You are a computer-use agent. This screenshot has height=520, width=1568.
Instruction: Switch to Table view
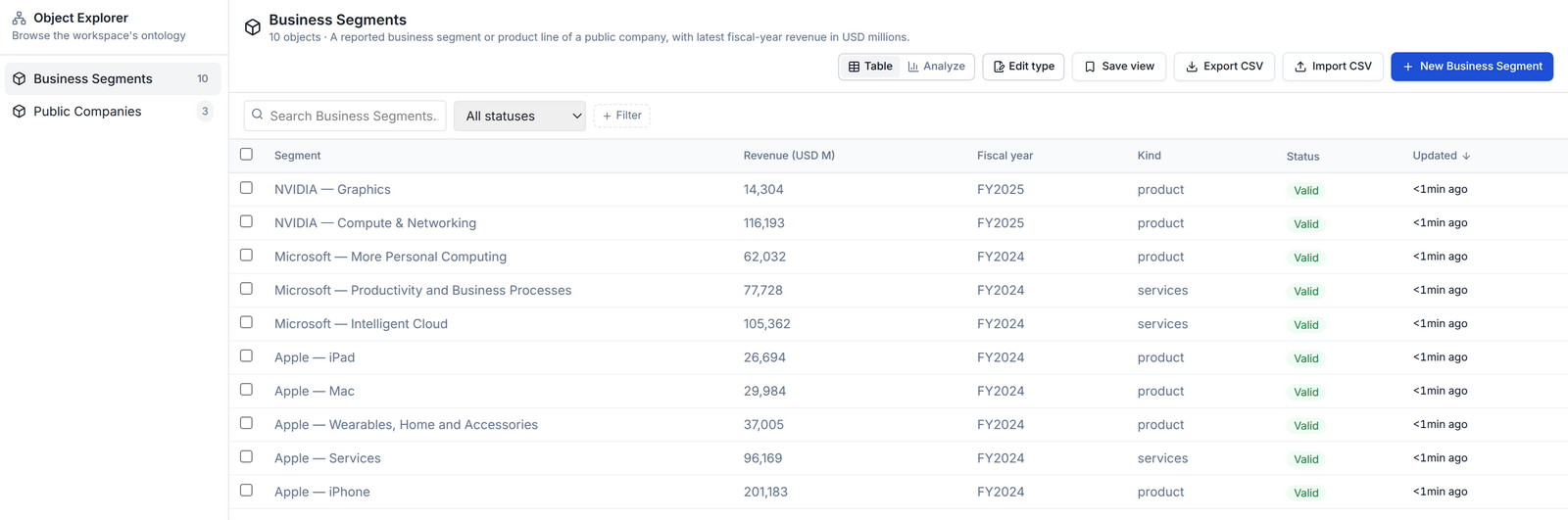(870, 67)
